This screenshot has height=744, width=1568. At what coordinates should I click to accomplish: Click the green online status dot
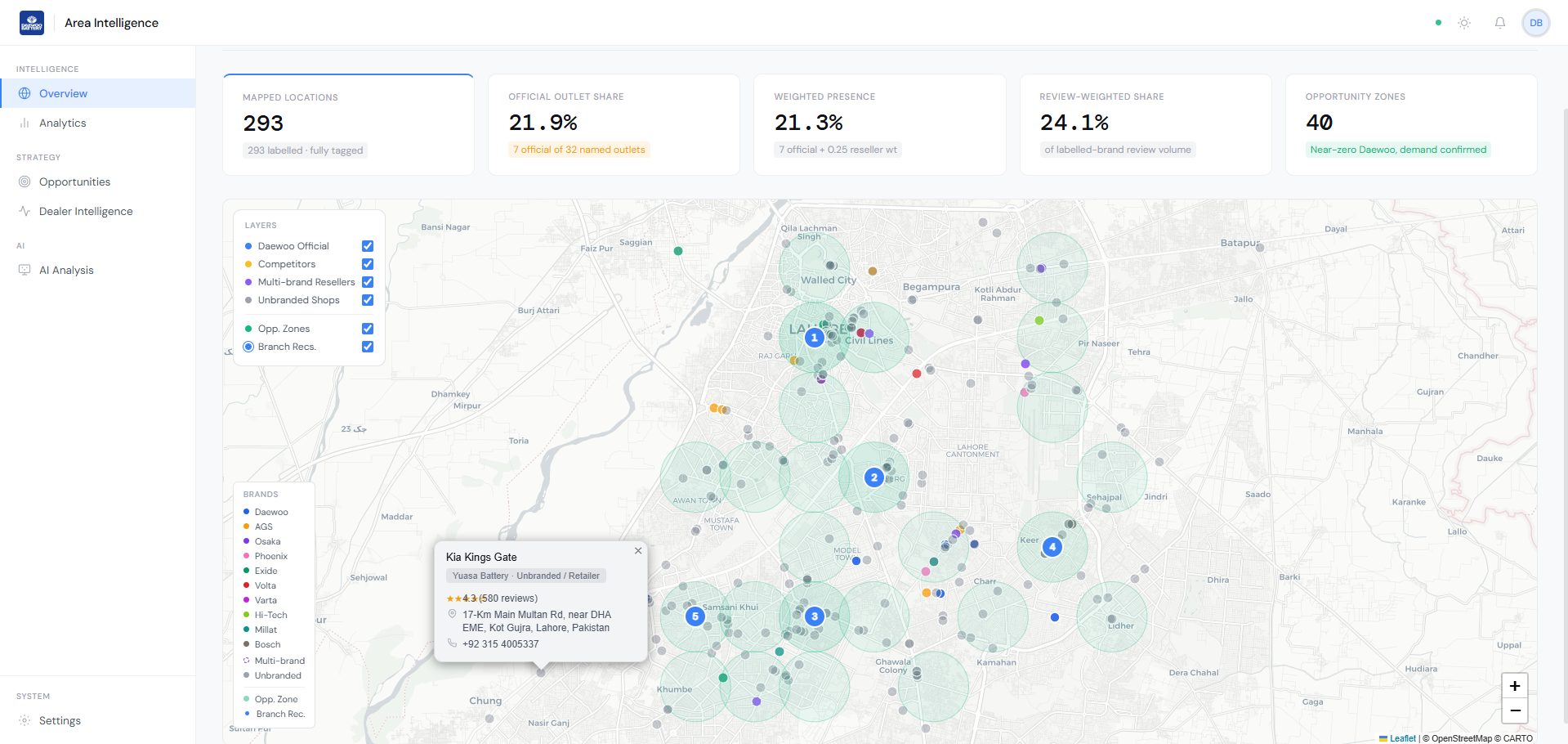[x=1438, y=23]
